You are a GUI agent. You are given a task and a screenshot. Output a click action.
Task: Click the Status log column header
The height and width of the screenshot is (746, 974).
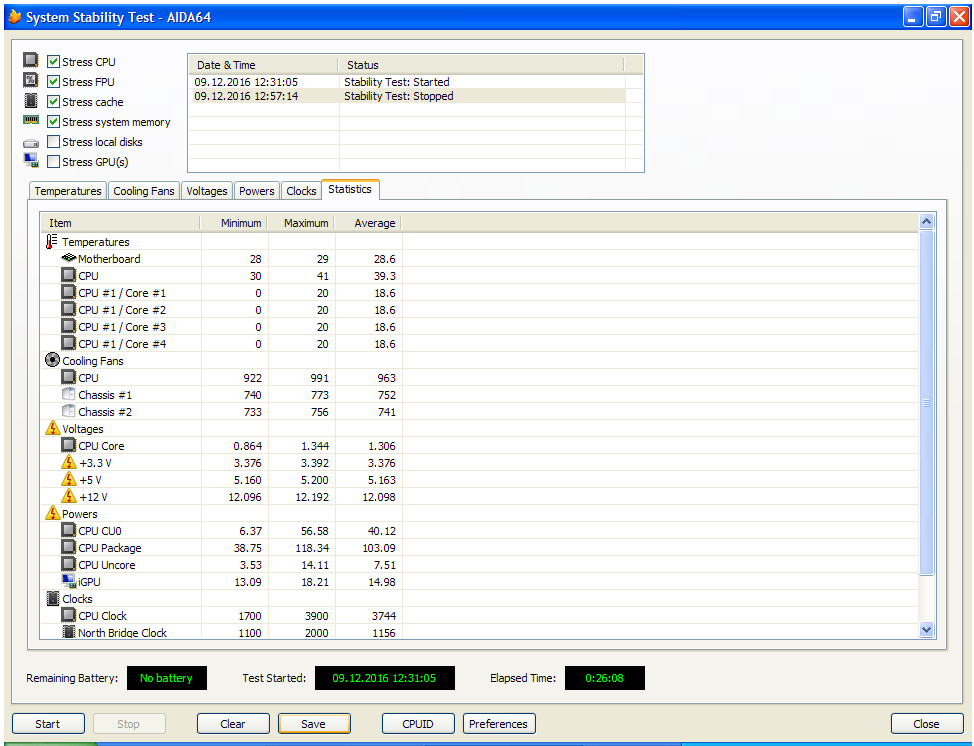[481, 65]
